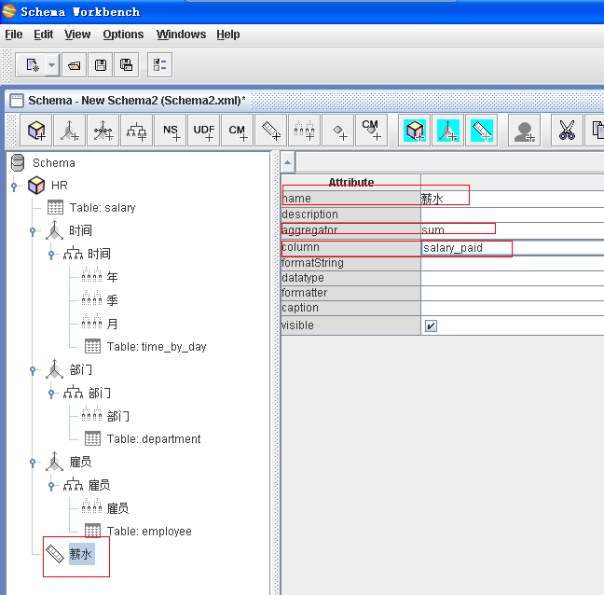The width and height of the screenshot is (604, 595).
Task: Click the Save icon
Action: pos(101,65)
